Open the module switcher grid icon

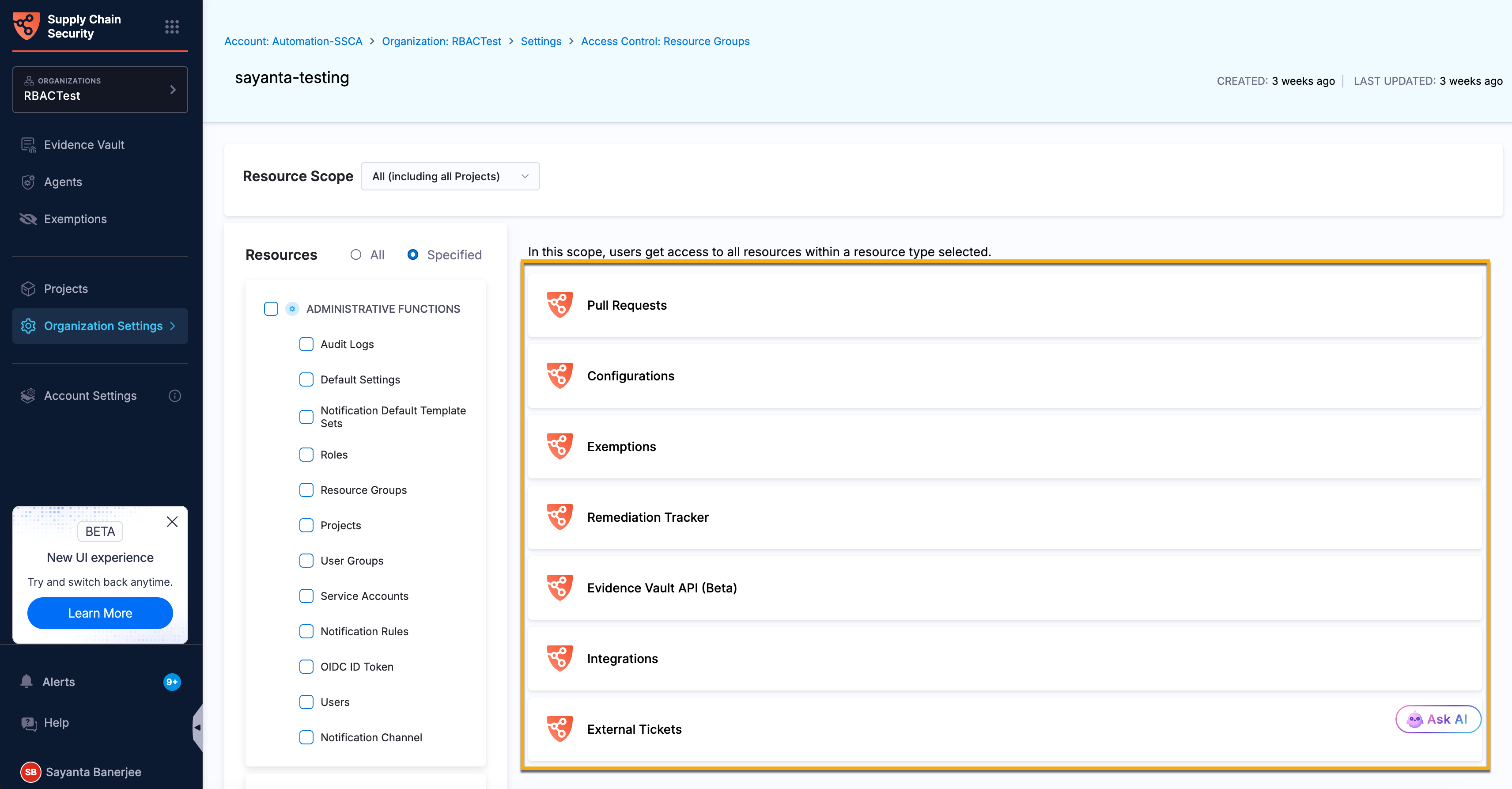(x=172, y=27)
